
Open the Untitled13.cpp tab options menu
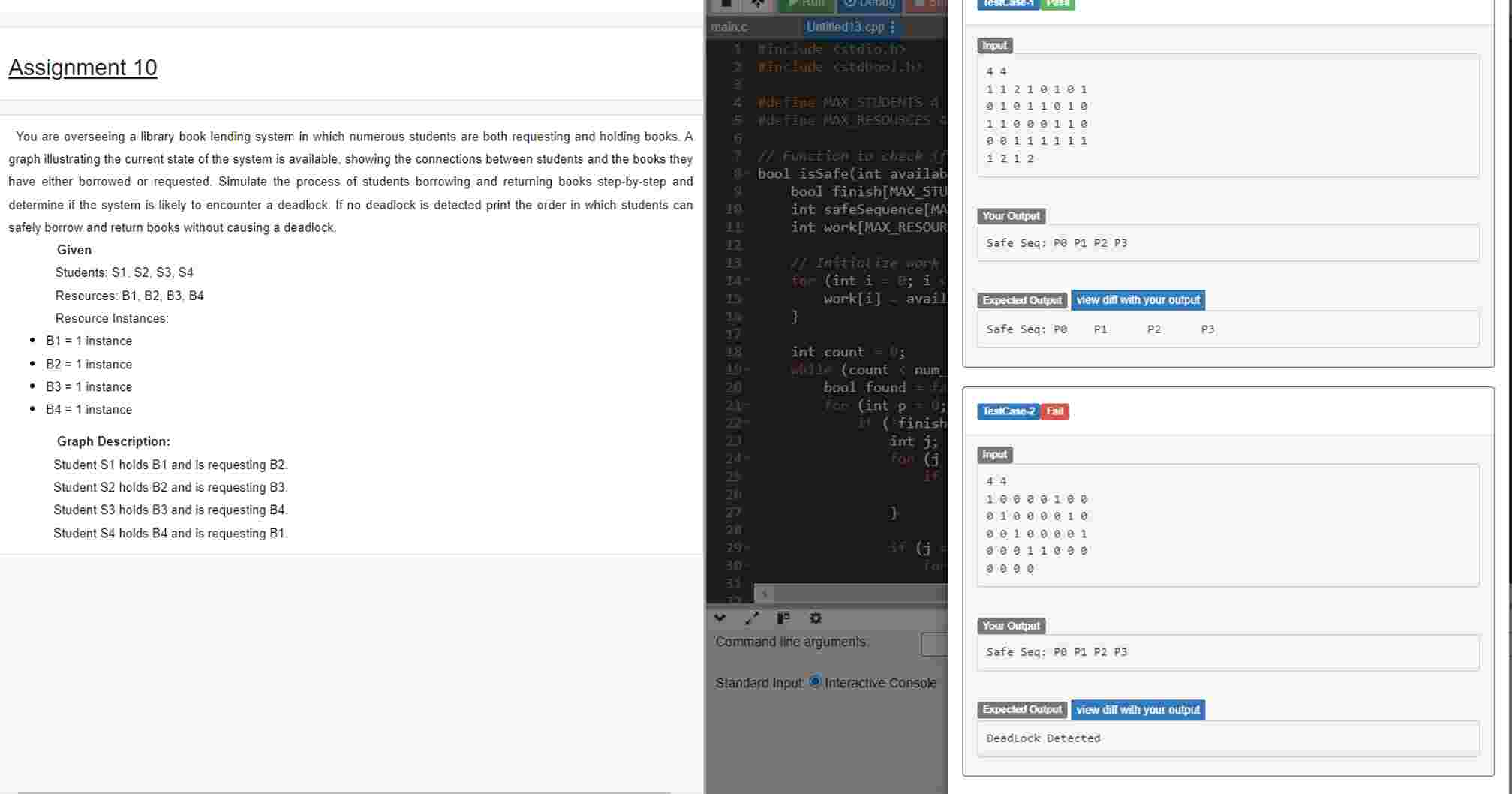[x=891, y=27]
